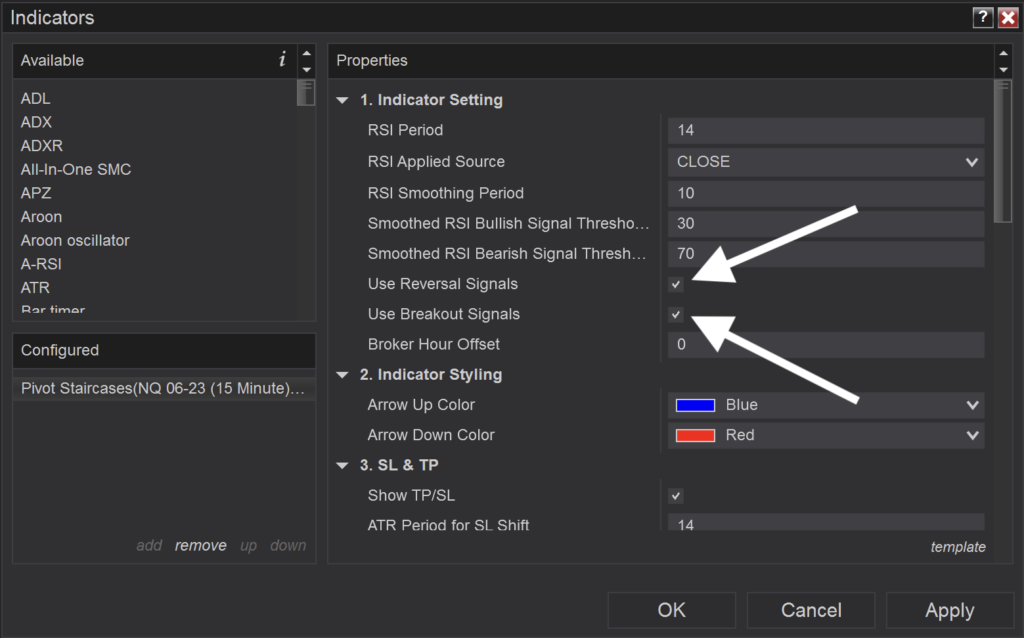The height and width of the screenshot is (638, 1024).
Task: Select ADL in the Available list
Action: coord(35,99)
